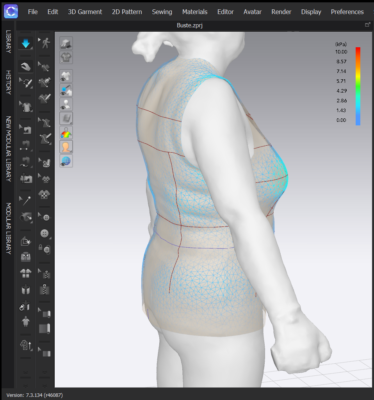This screenshot has height=400, width=374.
Task: Select the walking avatar edit tool
Action: (45, 43)
